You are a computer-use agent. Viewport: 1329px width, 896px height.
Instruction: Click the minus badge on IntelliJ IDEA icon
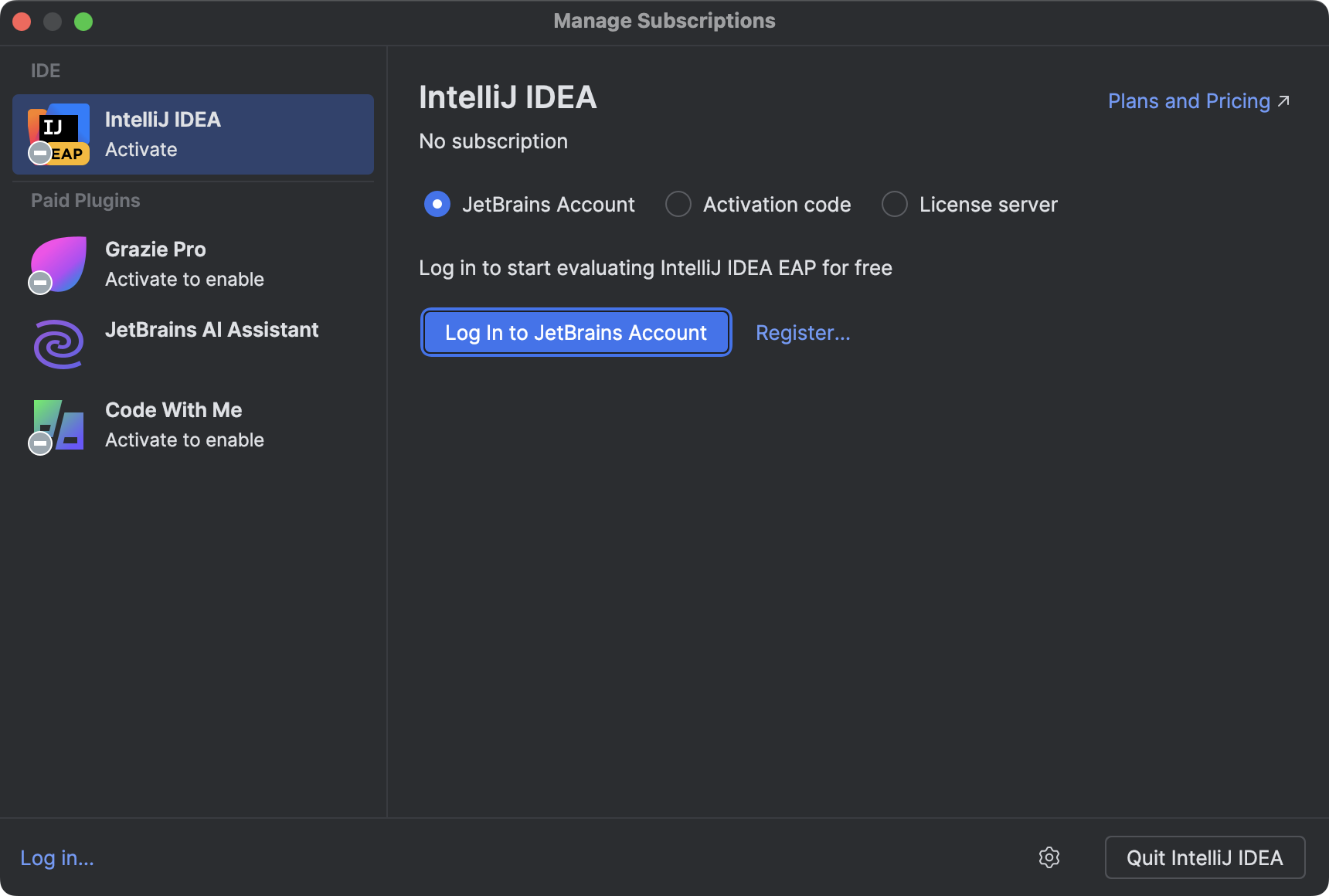coord(40,152)
